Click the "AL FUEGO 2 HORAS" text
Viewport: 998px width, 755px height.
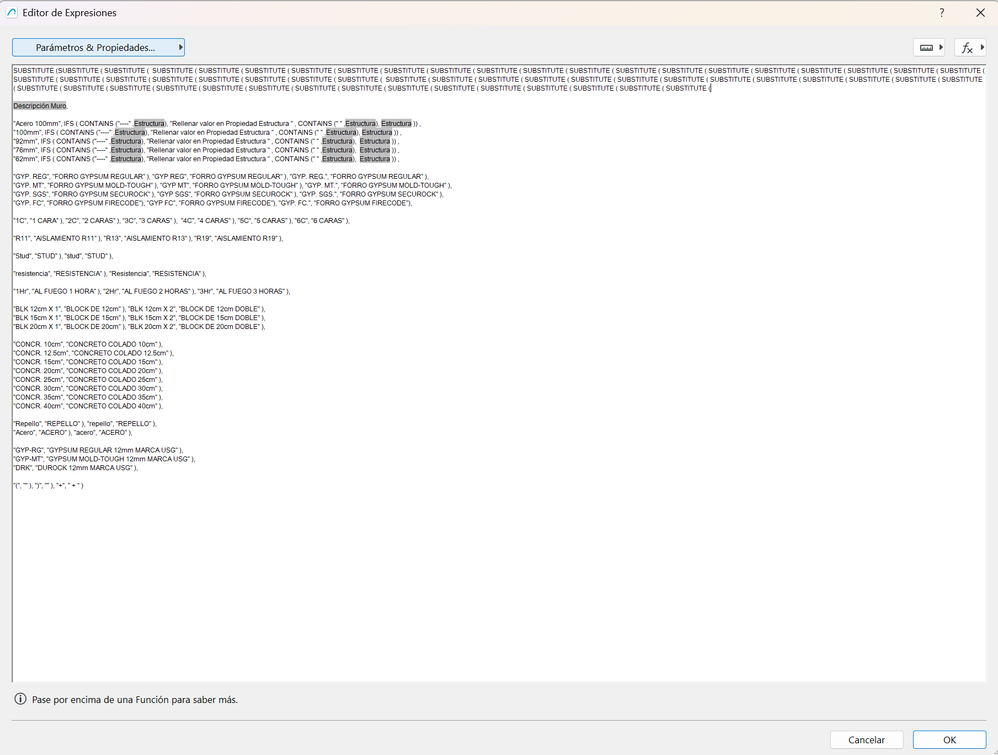coord(156,291)
